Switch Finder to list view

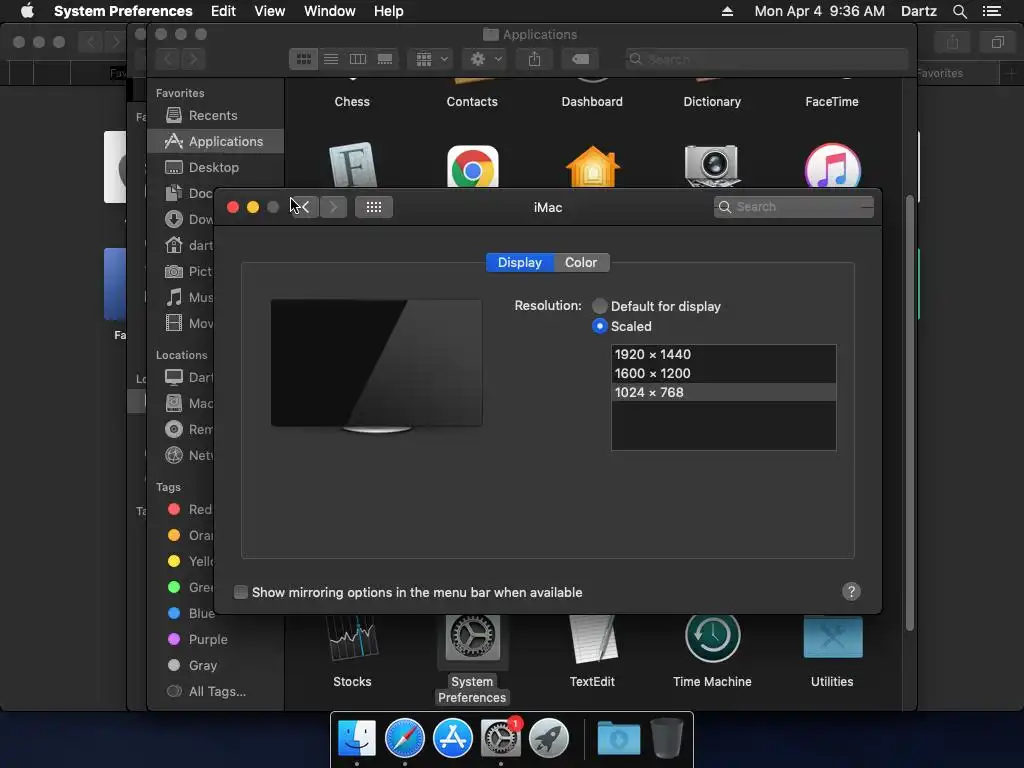coord(331,59)
